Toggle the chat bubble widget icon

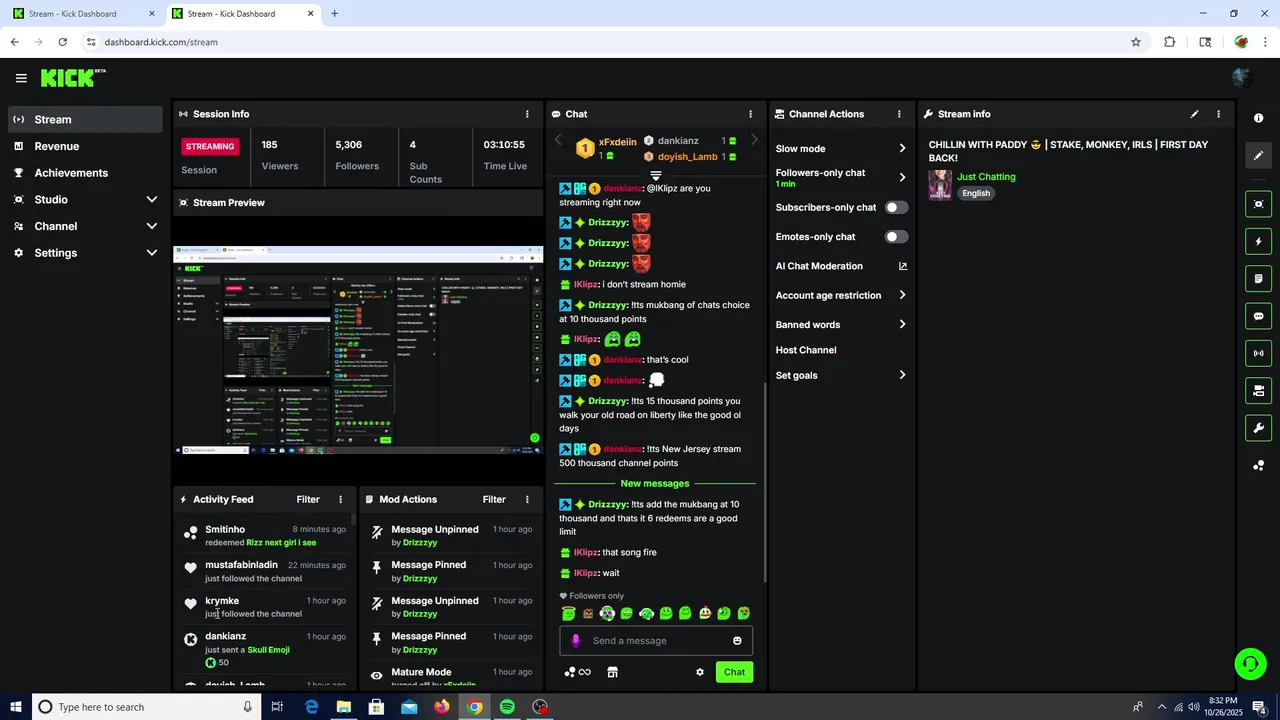pos(1258,316)
